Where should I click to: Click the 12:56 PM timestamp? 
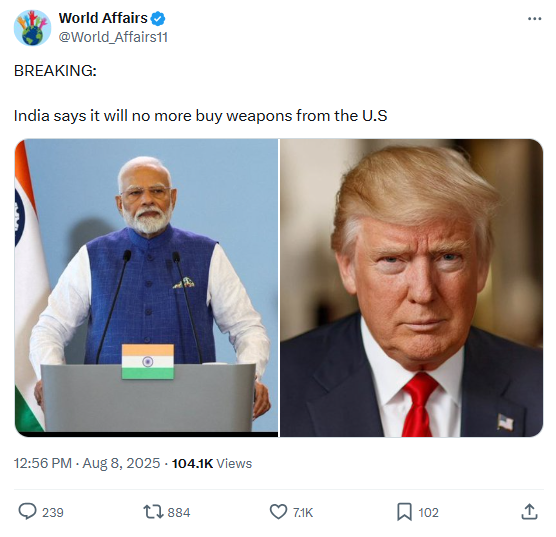(x=43, y=463)
